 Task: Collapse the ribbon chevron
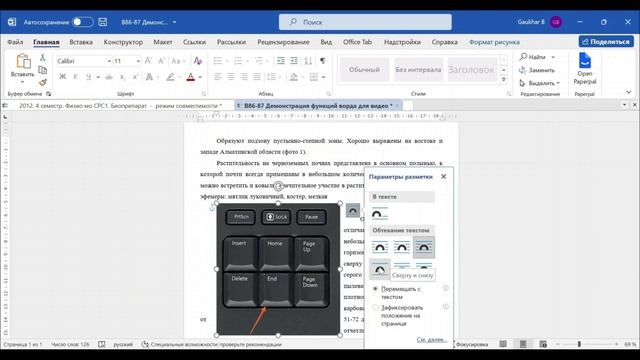point(628,92)
